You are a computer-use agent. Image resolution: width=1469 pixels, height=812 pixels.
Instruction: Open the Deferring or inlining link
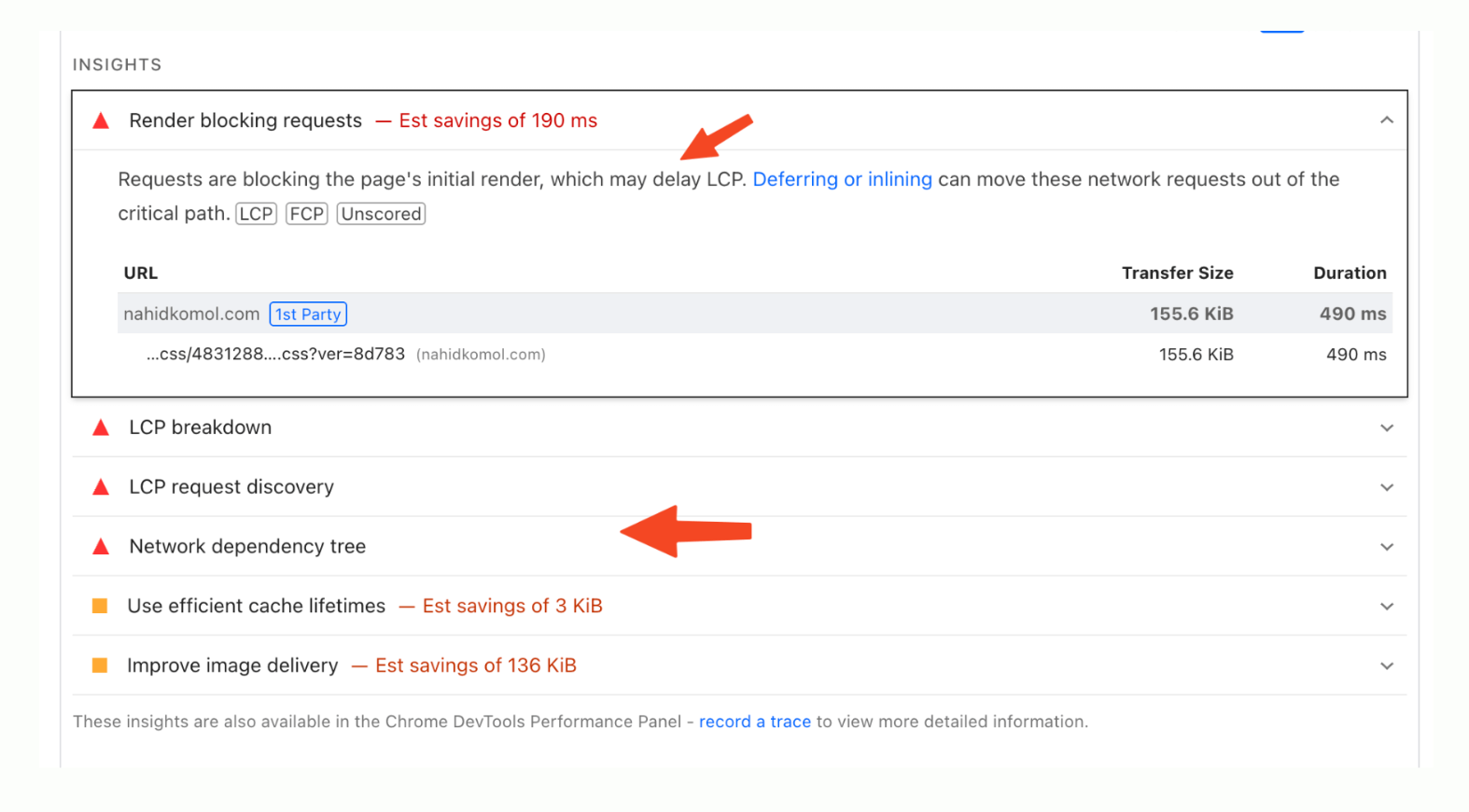(x=842, y=179)
